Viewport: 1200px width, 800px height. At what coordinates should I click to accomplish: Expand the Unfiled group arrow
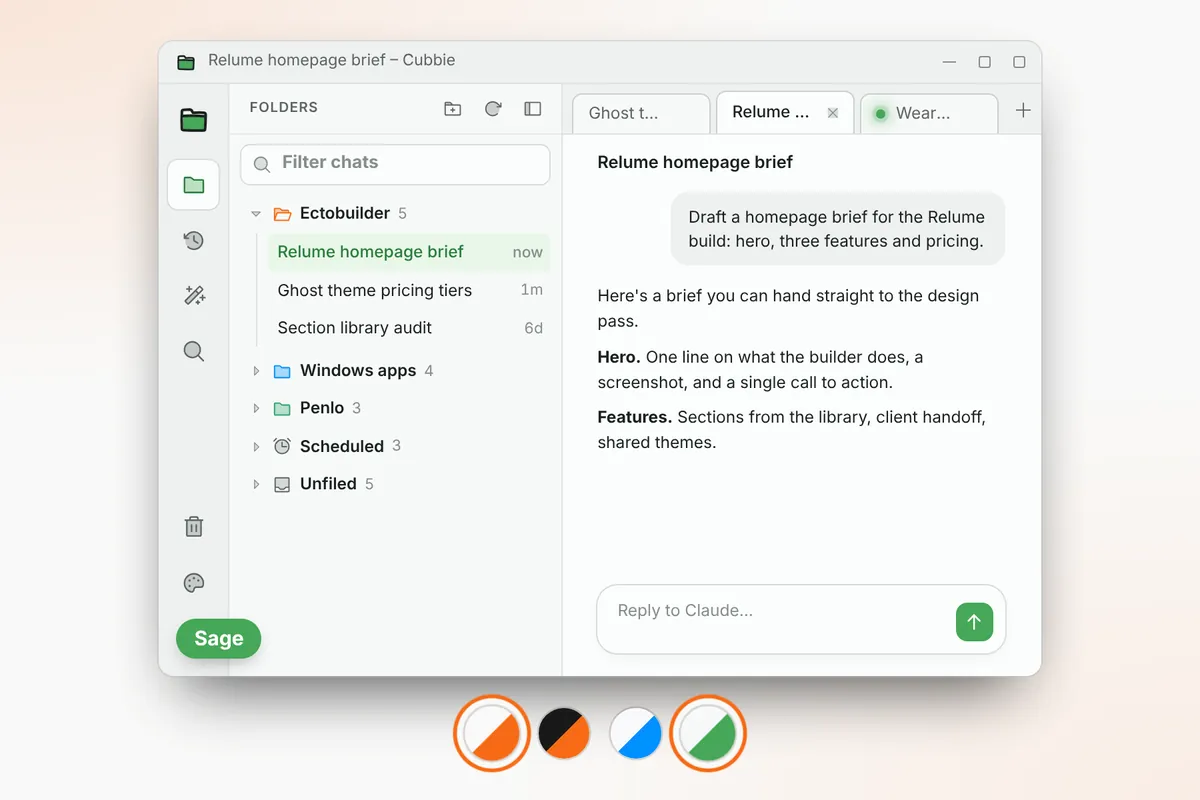[256, 484]
